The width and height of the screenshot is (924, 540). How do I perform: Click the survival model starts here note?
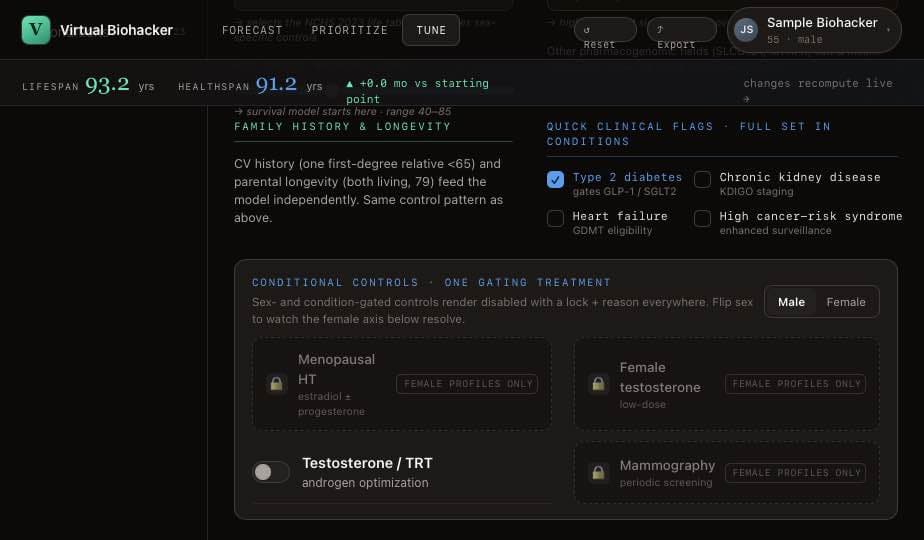pyautogui.click(x=343, y=111)
